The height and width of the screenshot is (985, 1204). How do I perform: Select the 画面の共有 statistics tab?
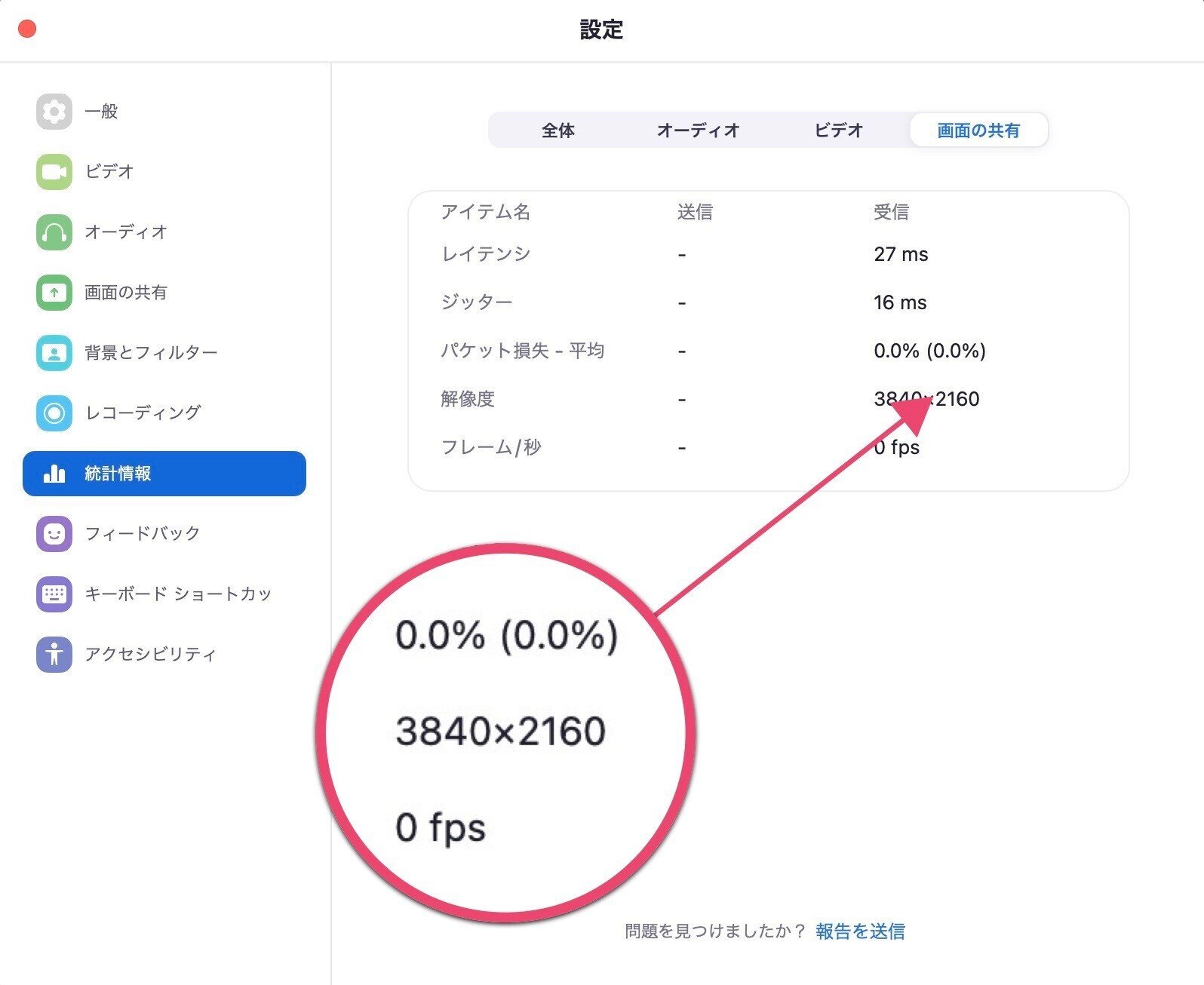pyautogui.click(x=978, y=130)
